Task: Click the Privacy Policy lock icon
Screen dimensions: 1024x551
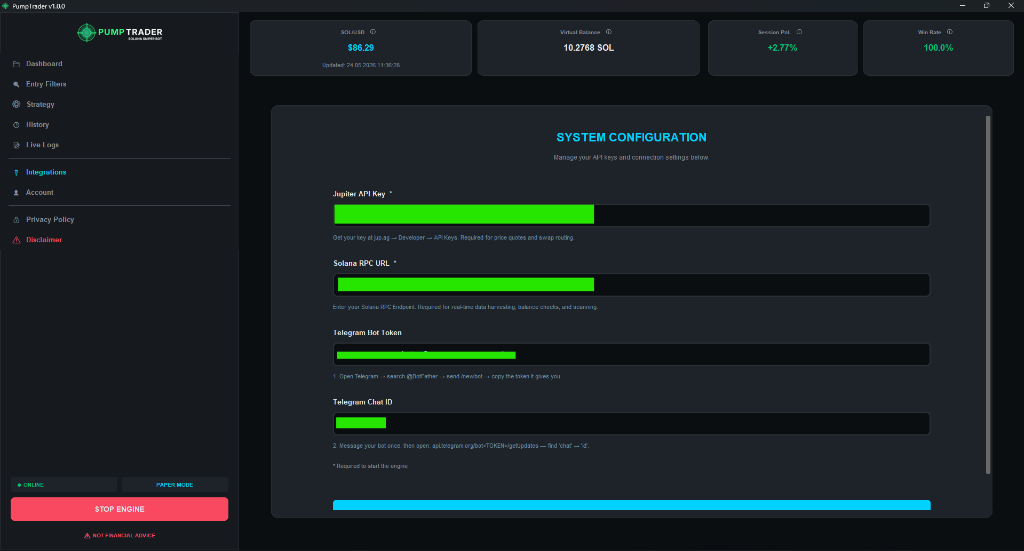Action: click(x=16, y=220)
